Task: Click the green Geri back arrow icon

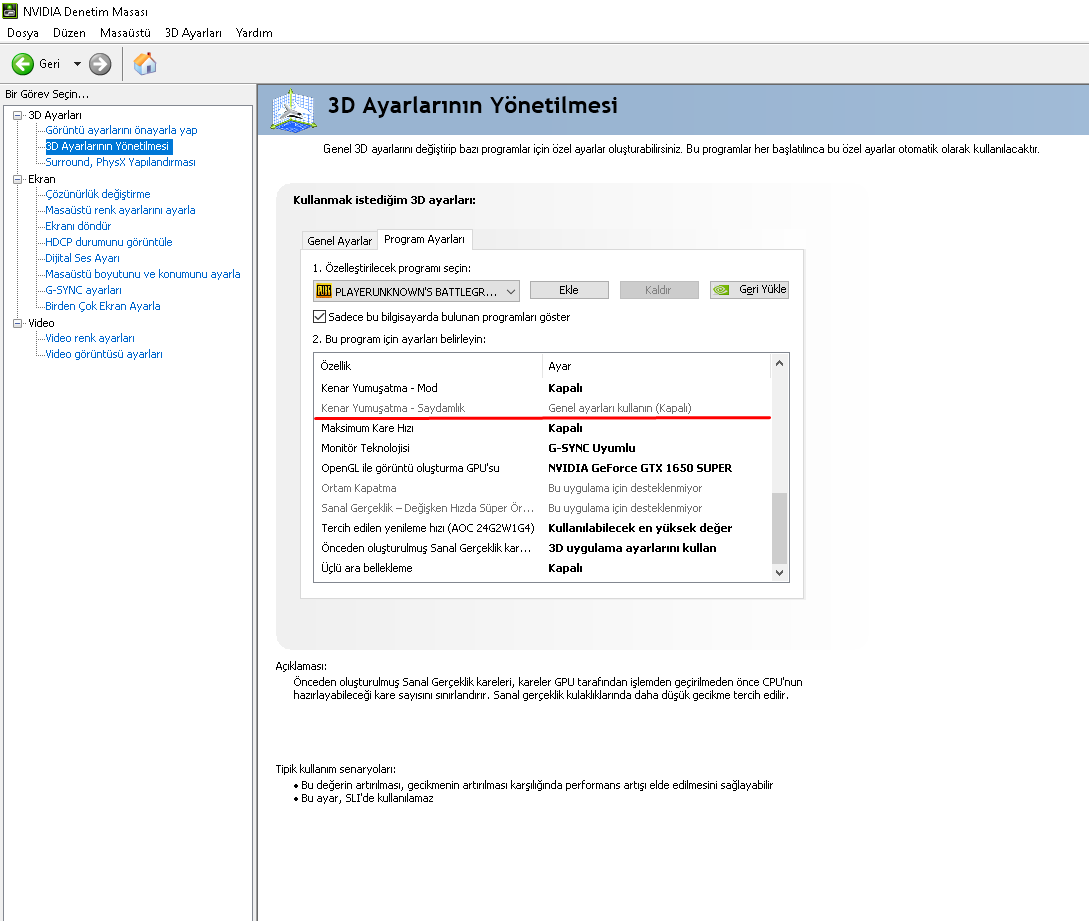Action: coord(22,64)
